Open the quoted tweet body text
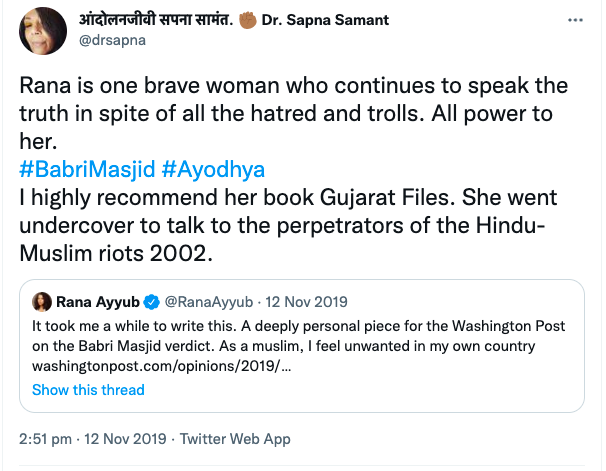Screen dimensions: 606x471 pyautogui.click(x=300, y=337)
